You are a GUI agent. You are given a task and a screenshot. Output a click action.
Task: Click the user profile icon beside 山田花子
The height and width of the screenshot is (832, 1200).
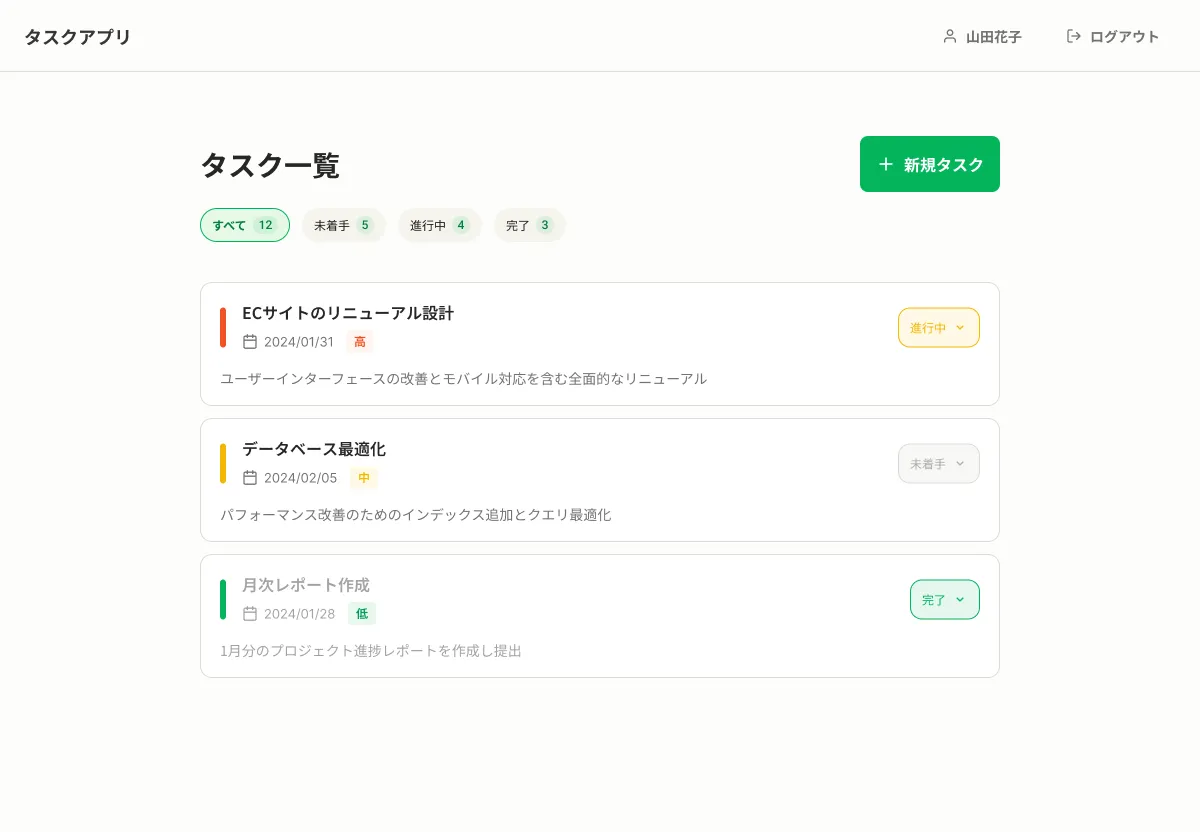coord(949,36)
